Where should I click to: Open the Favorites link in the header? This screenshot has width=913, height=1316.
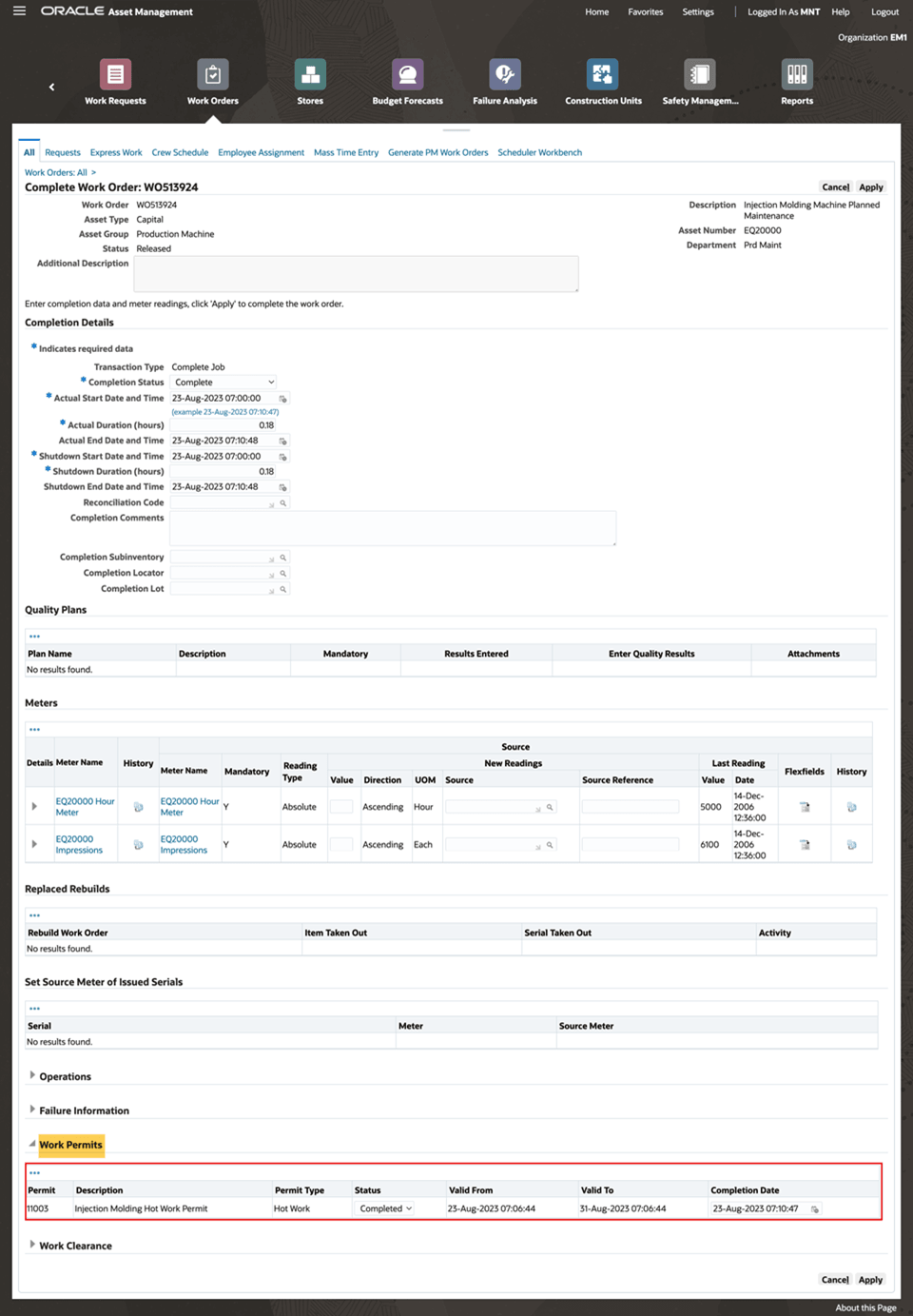(646, 12)
